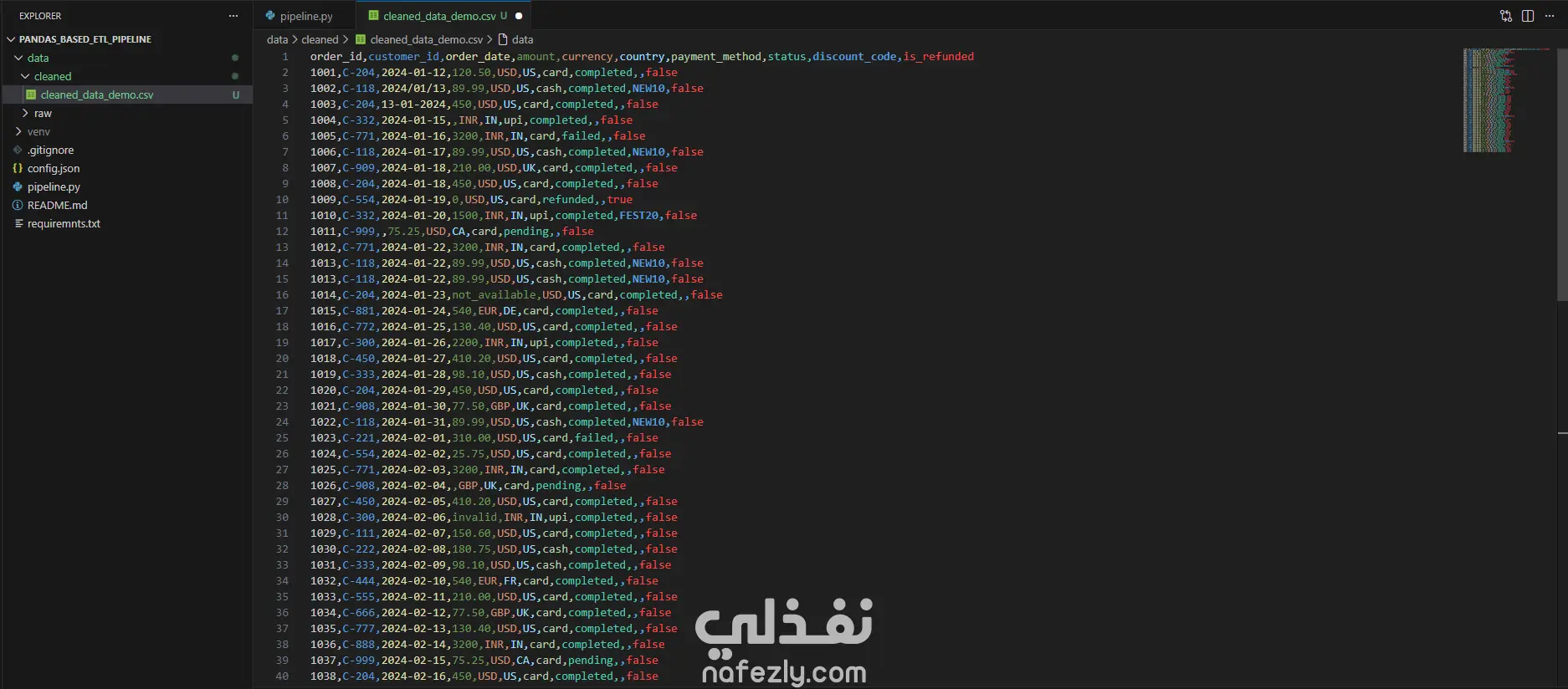1568x689 pixels.
Task: Click the data breadcrumb segment at path start
Action: tap(277, 39)
